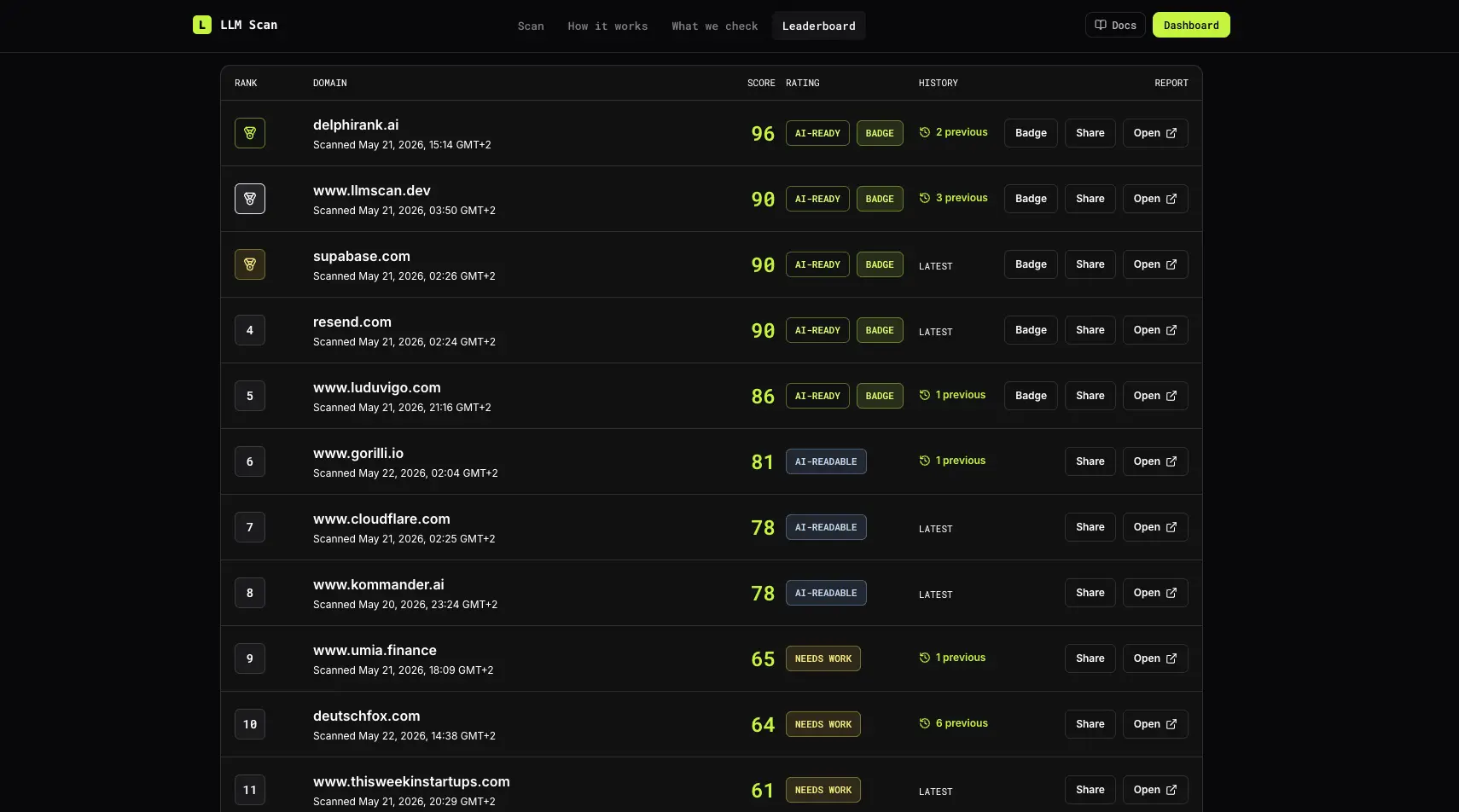This screenshot has height=812, width=1459.
Task: Click the resend.com domain name
Action: coord(352,322)
